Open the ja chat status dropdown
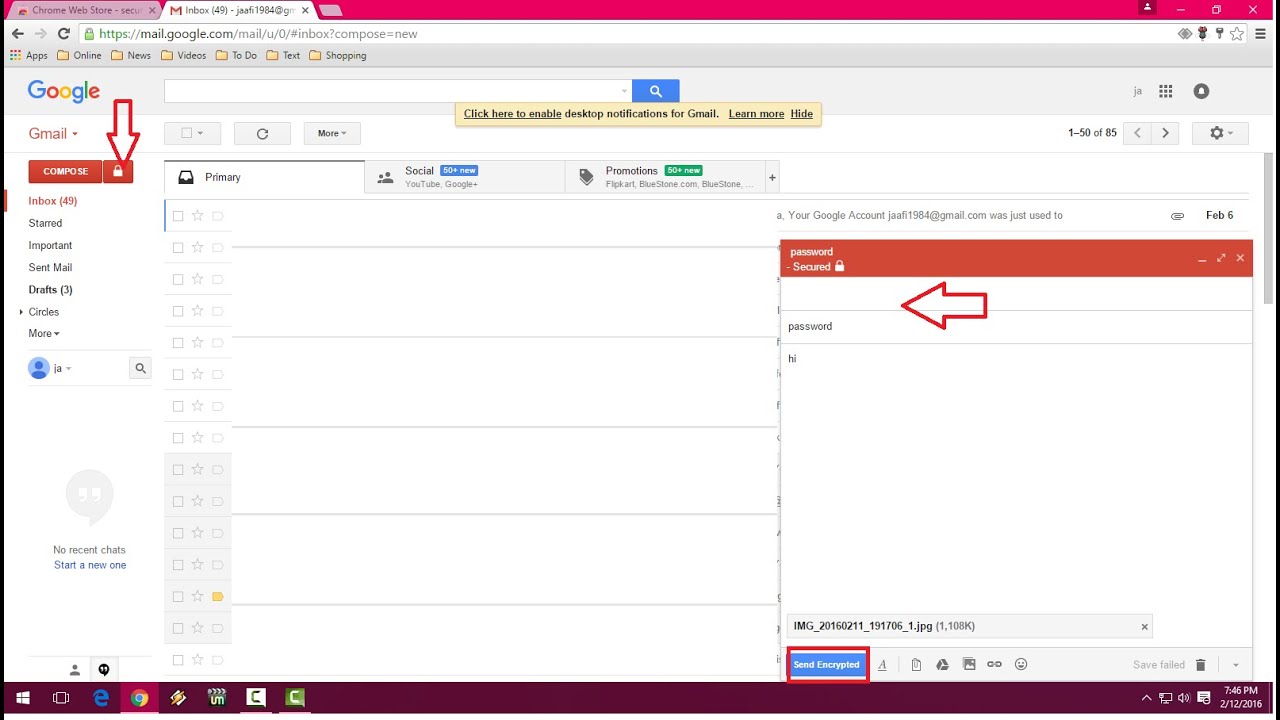This screenshot has height=720, width=1280. pyautogui.click(x=62, y=369)
